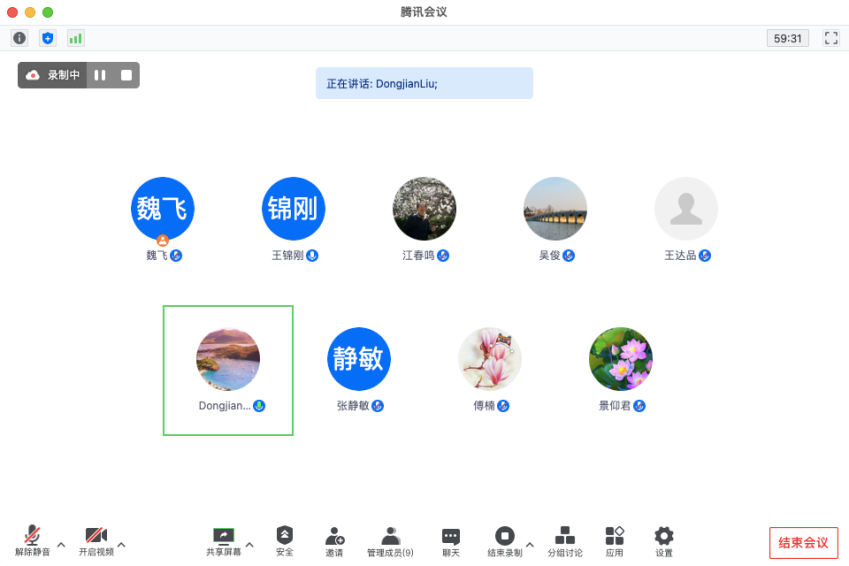Screen dimensions: 849x566
Task: Open the 安全 security tool
Action: [x=285, y=541]
